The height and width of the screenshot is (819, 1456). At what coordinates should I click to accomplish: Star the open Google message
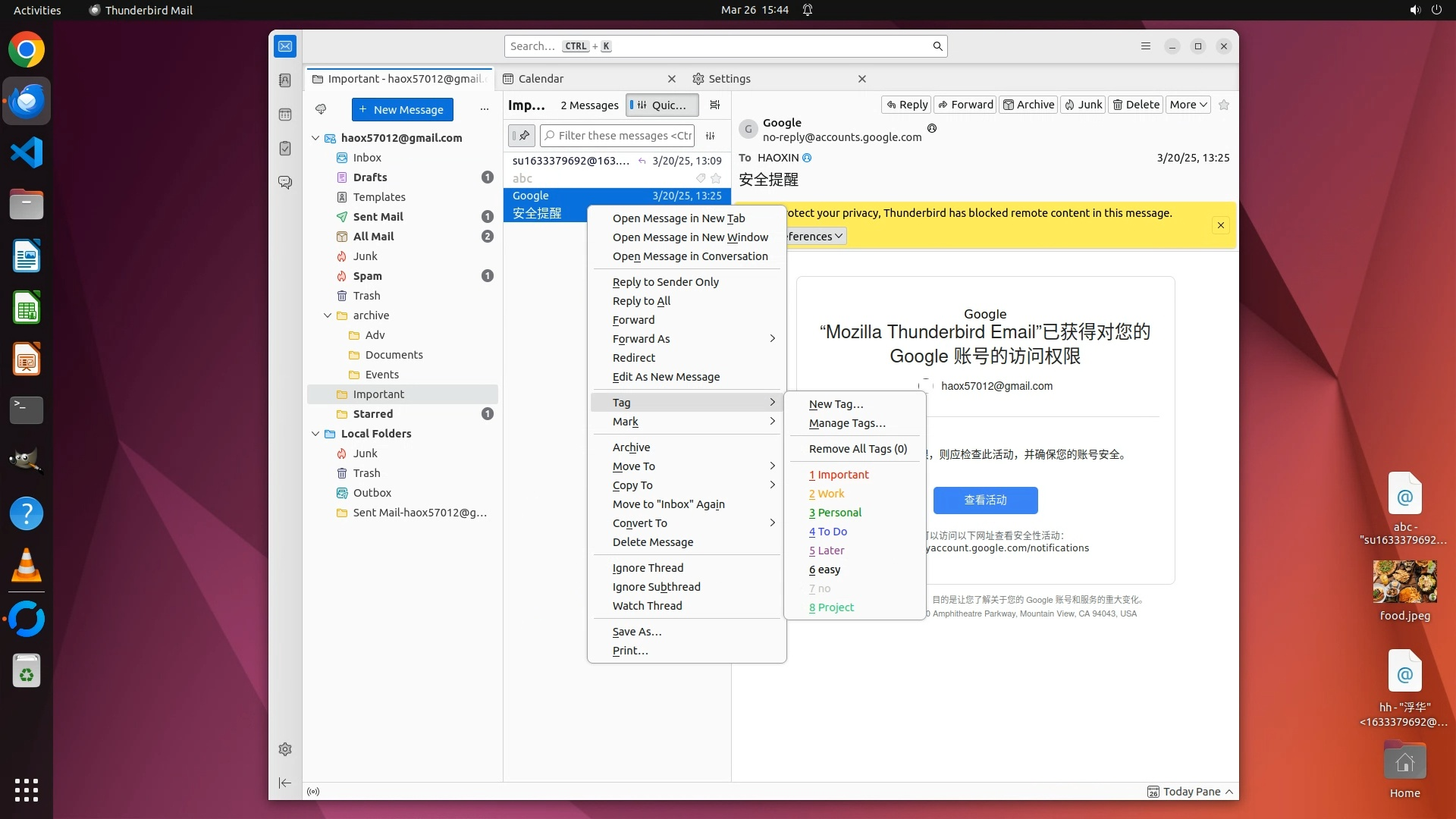pyautogui.click(x=1223, y=105)
